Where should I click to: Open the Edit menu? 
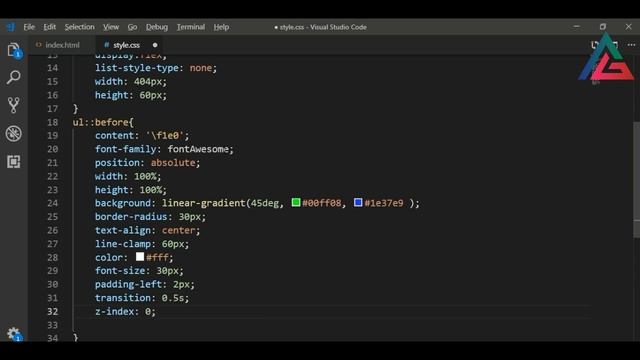tap(49, 27)
